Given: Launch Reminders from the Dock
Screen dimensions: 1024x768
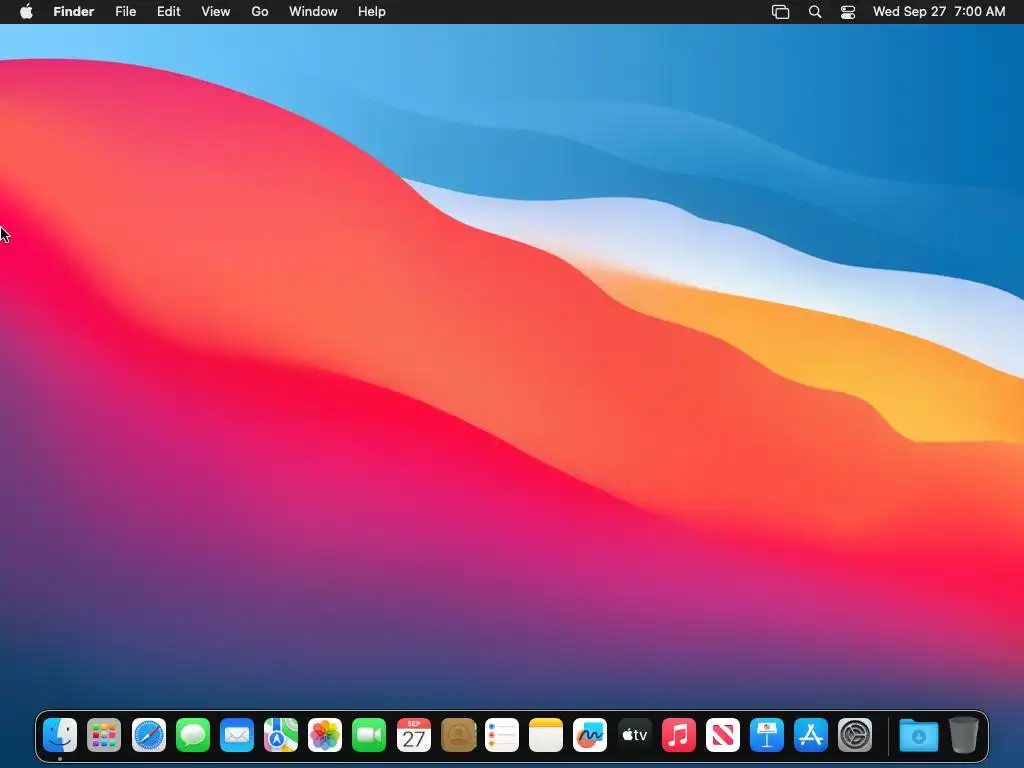Looking at the screenshot, I should 502,735.
